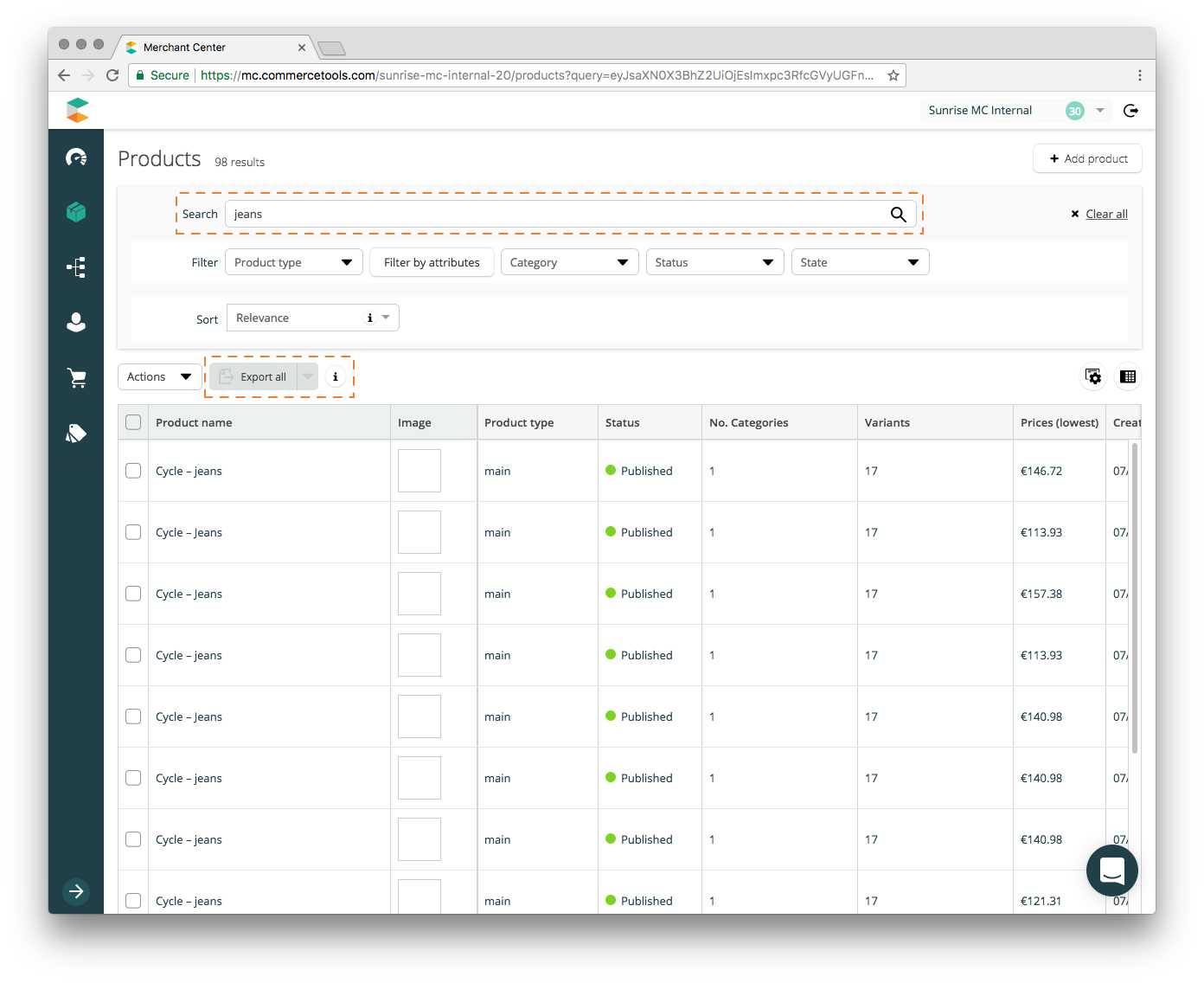Open the customers icon in sidebar
Viewport: 1204px width, 983px height.
click(76, 322)
